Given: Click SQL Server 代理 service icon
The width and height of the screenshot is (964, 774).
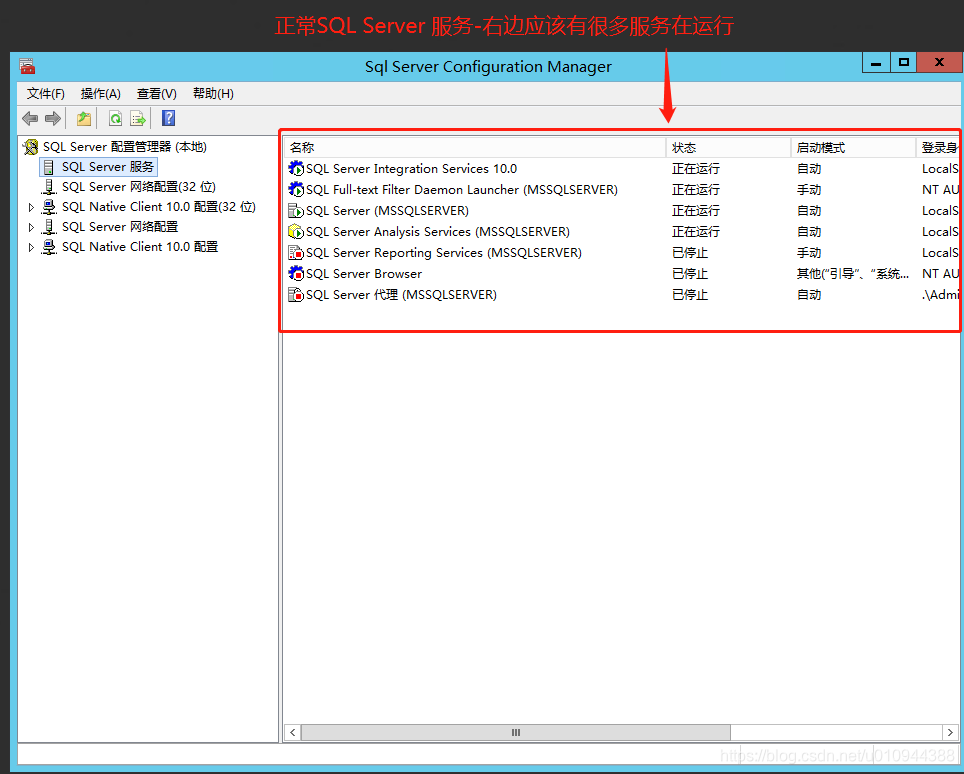Looking at the screenshot, I should tap(296, 294).
